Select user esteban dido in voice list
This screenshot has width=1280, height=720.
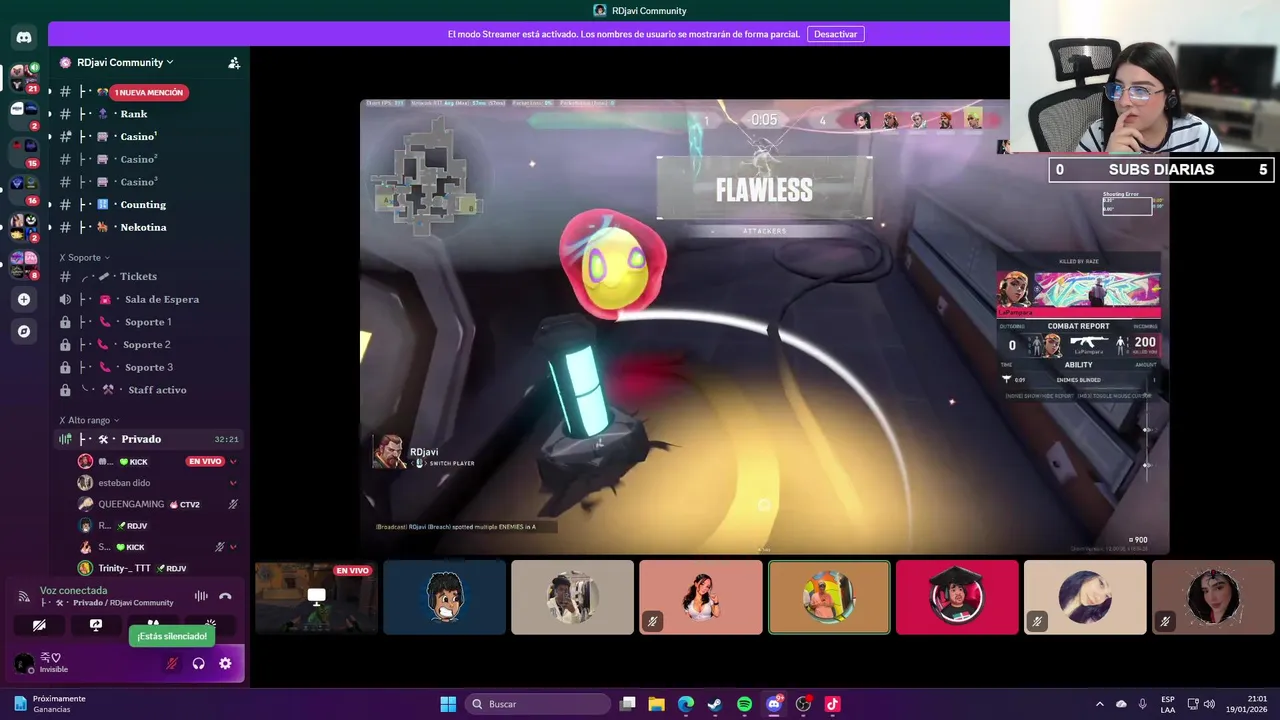(x=124, y=483)
